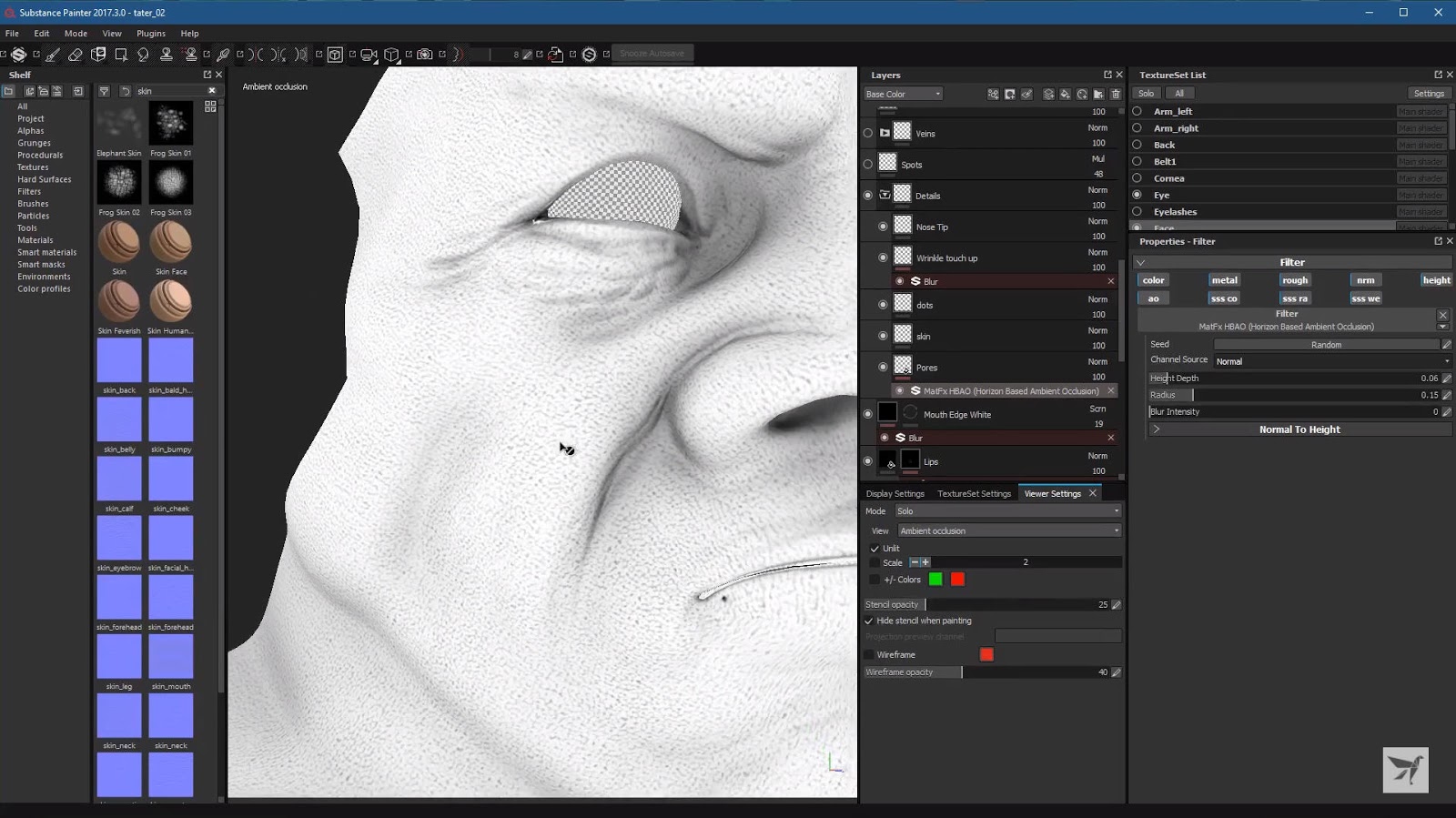Clear the shelf search text

click(212, 91)
